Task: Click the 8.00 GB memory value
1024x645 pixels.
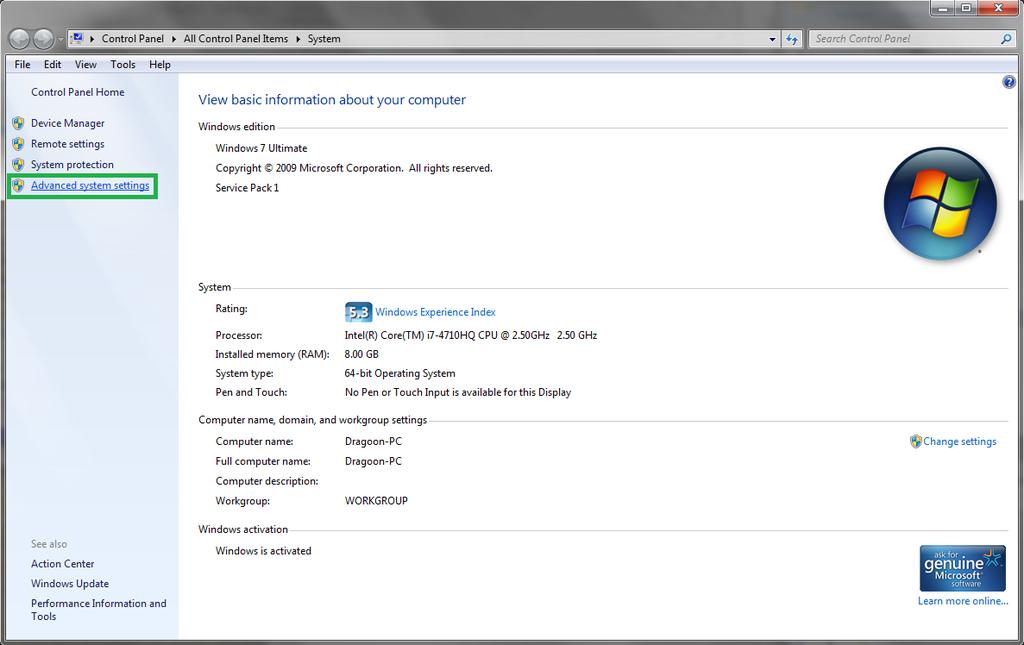Action: [362, 354]
